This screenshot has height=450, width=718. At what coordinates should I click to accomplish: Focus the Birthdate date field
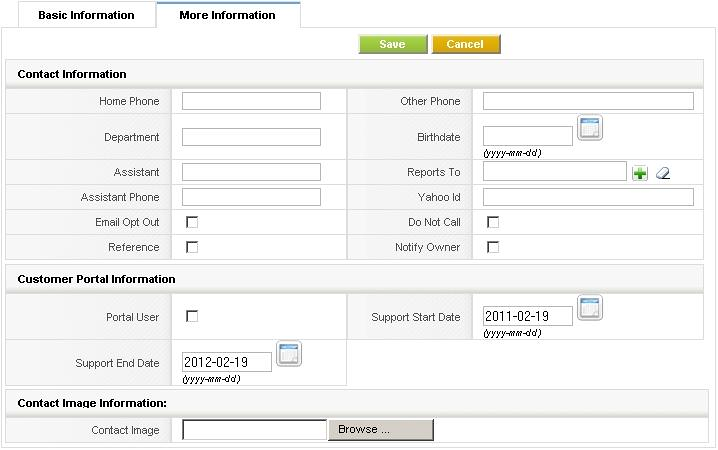pyautogui.click(x=528, y=136)
